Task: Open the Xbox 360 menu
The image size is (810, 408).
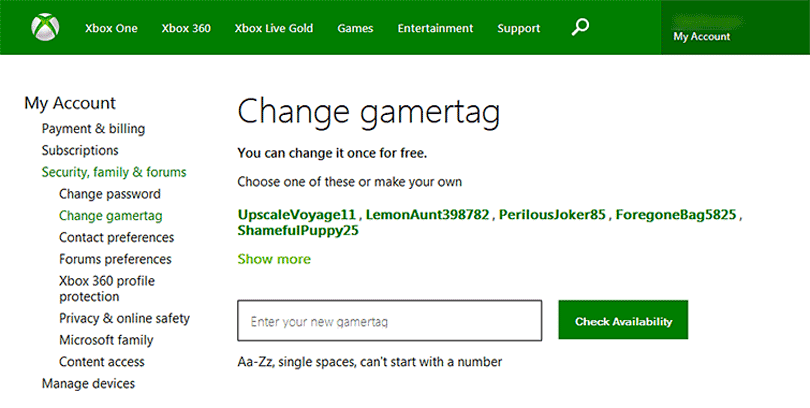Action: click(x=186, y=28)
